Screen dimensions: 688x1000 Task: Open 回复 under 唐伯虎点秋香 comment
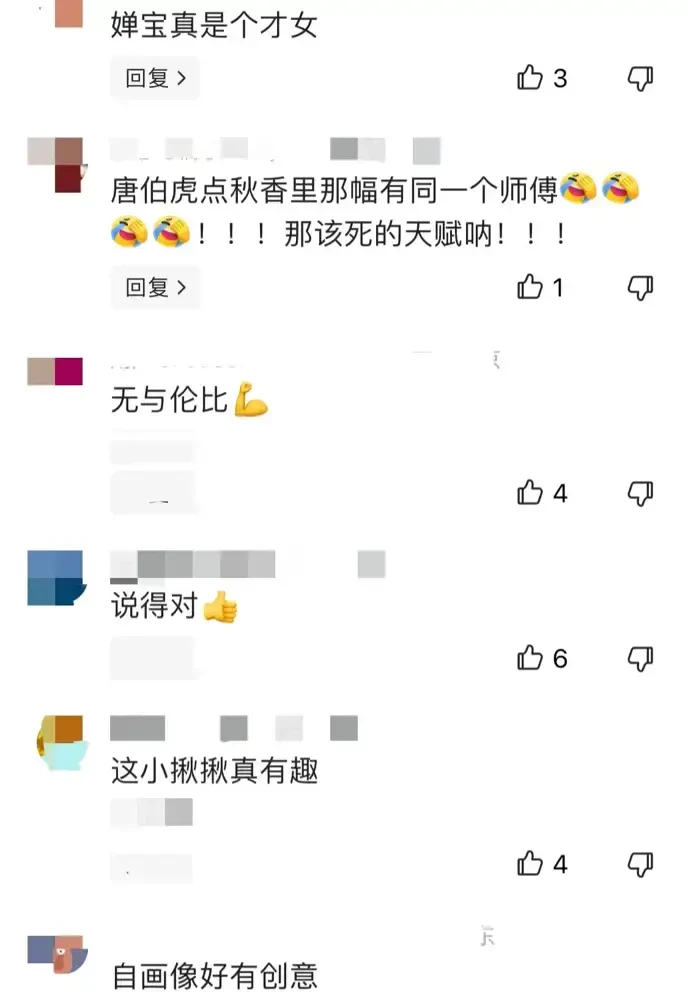tap(155, 287)
